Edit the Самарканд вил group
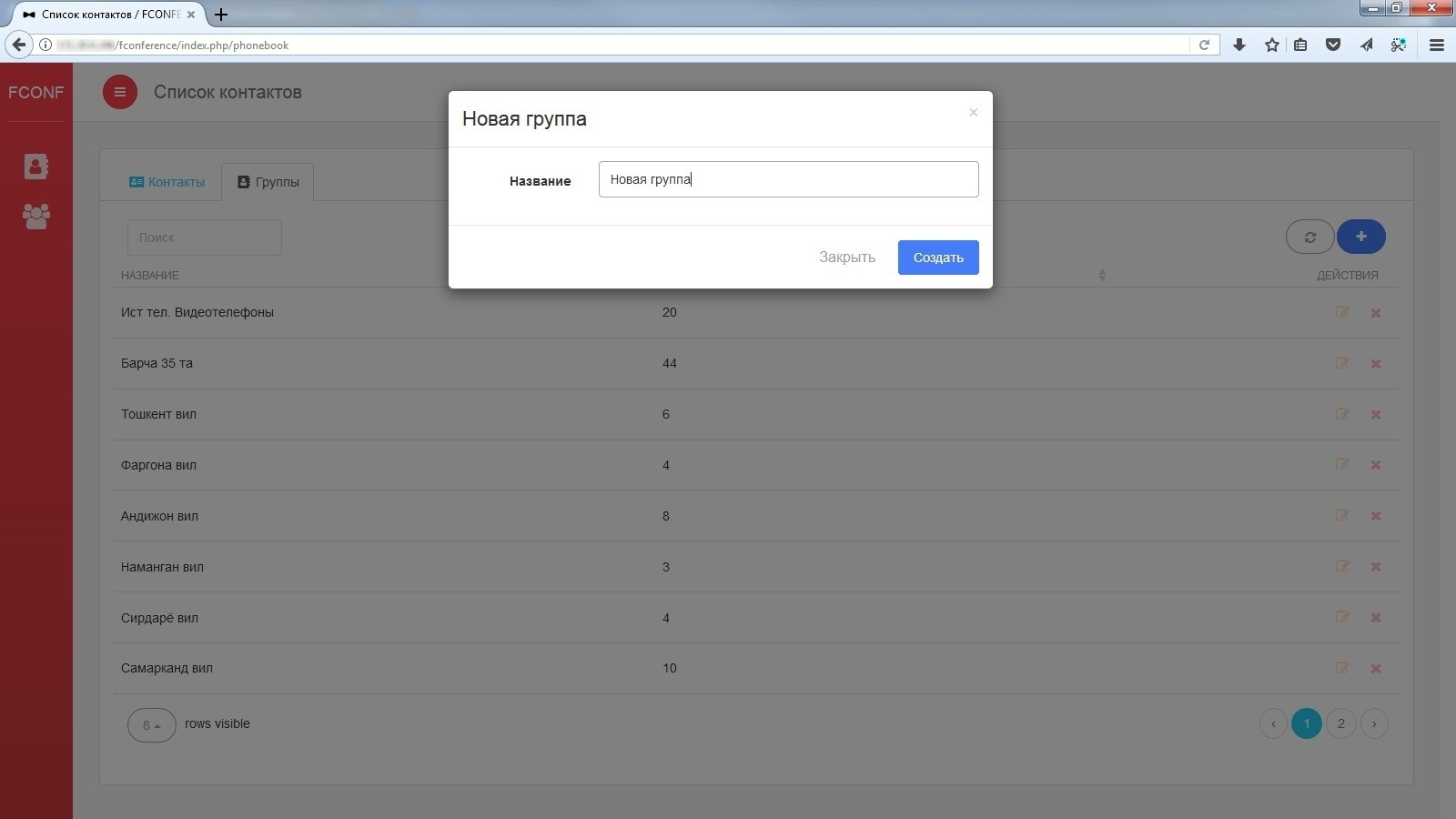This screenshot has height=819, width=1456. (1342, 668)
